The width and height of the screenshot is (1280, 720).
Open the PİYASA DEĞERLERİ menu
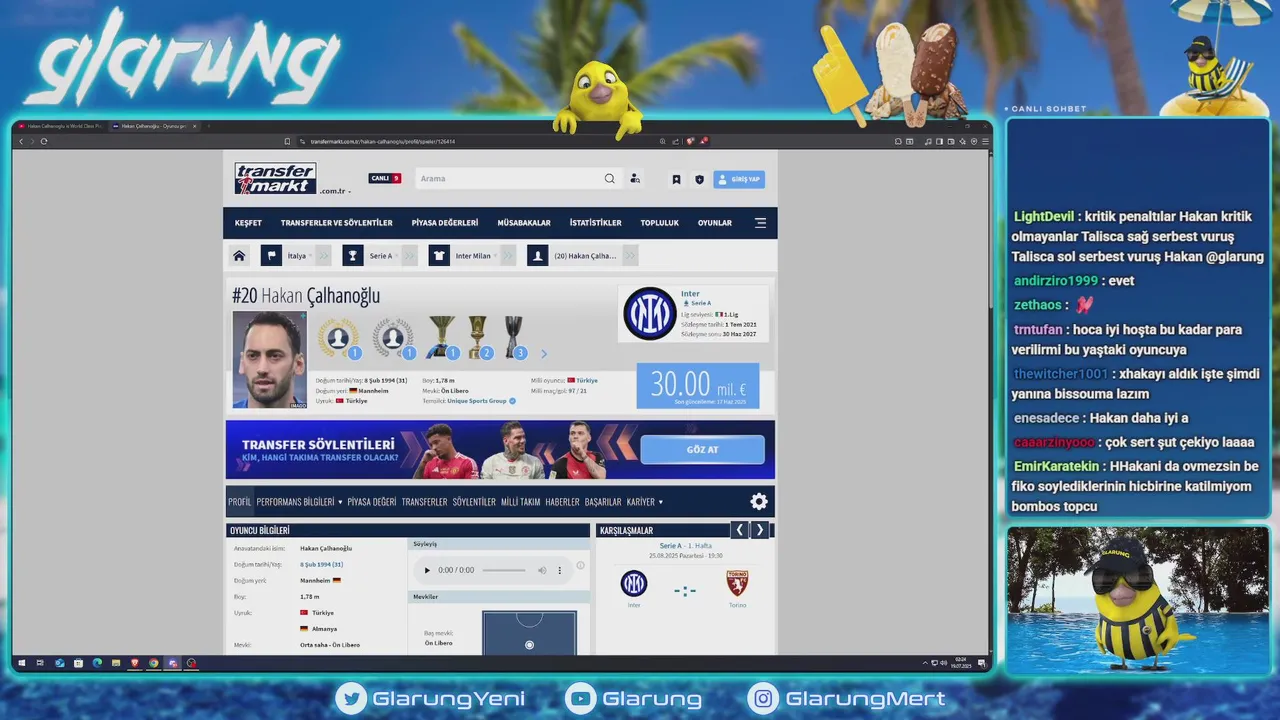point(445,223)
